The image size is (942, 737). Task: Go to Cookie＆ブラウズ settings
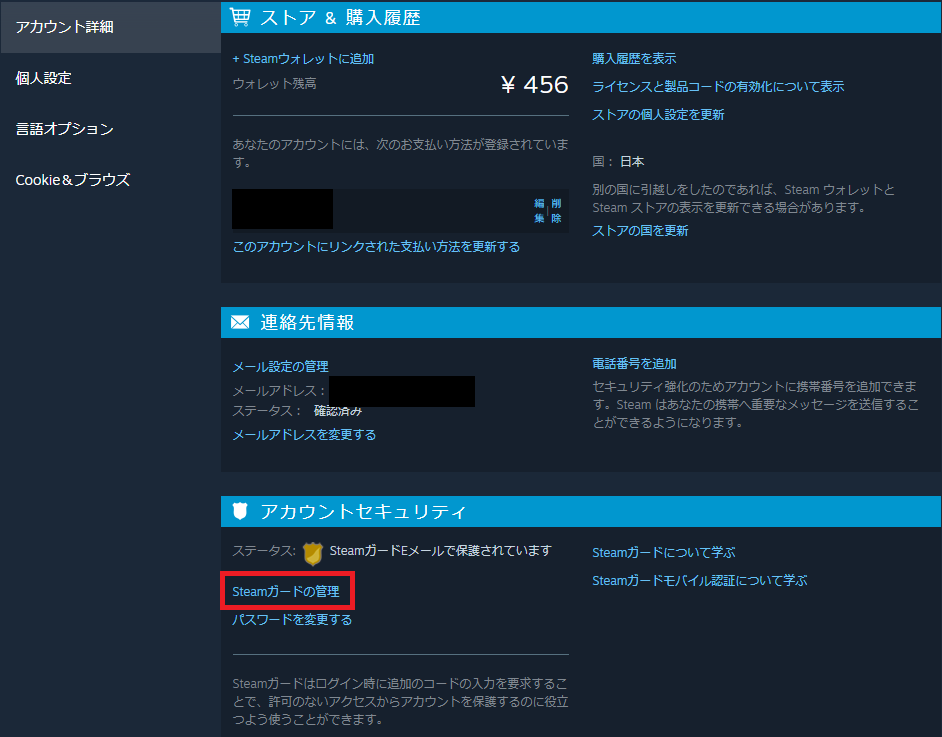coord(73,180)
